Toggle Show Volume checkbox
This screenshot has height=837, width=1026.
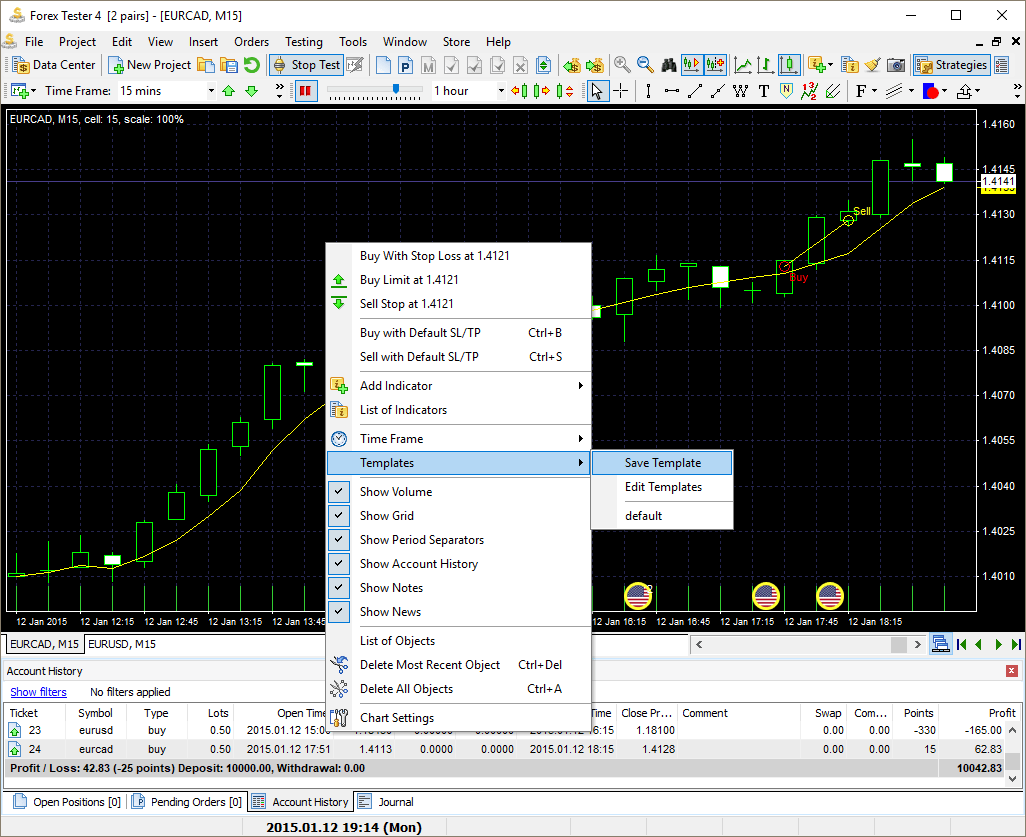click(x=338, y=491)
